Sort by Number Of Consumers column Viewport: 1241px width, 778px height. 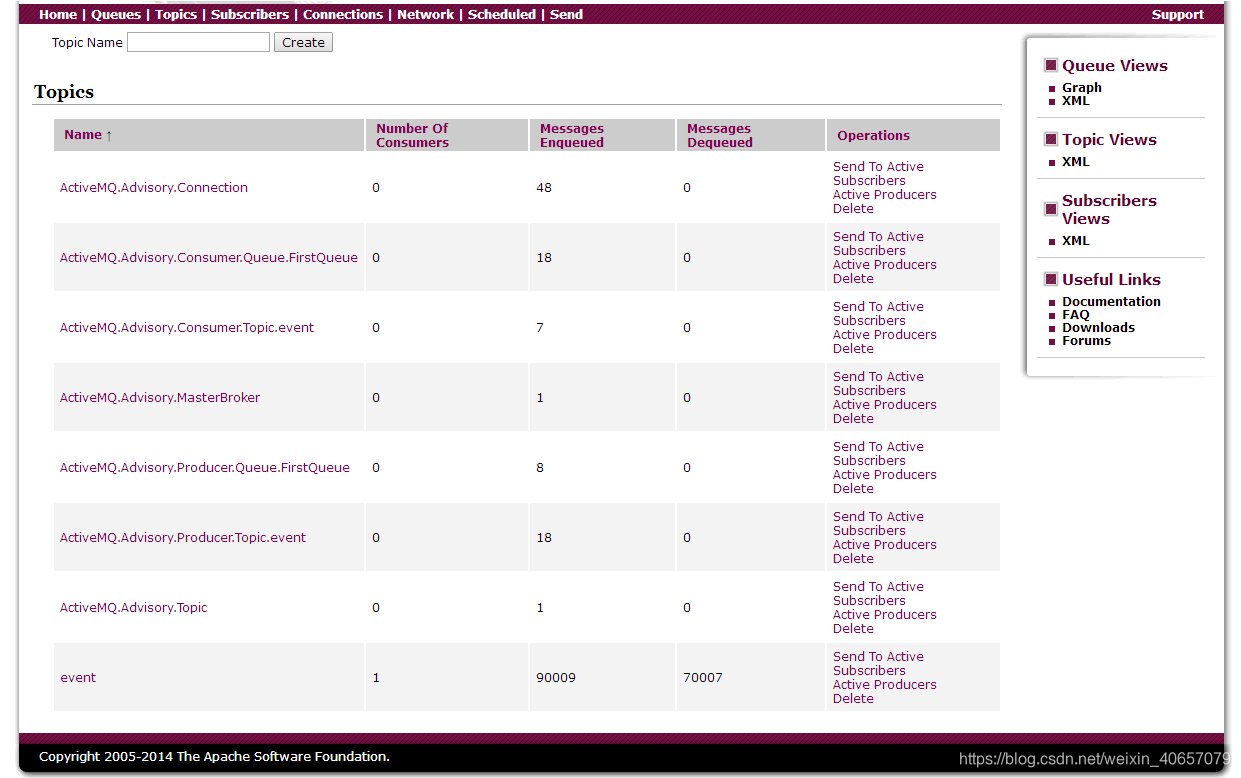click(412, 135)
